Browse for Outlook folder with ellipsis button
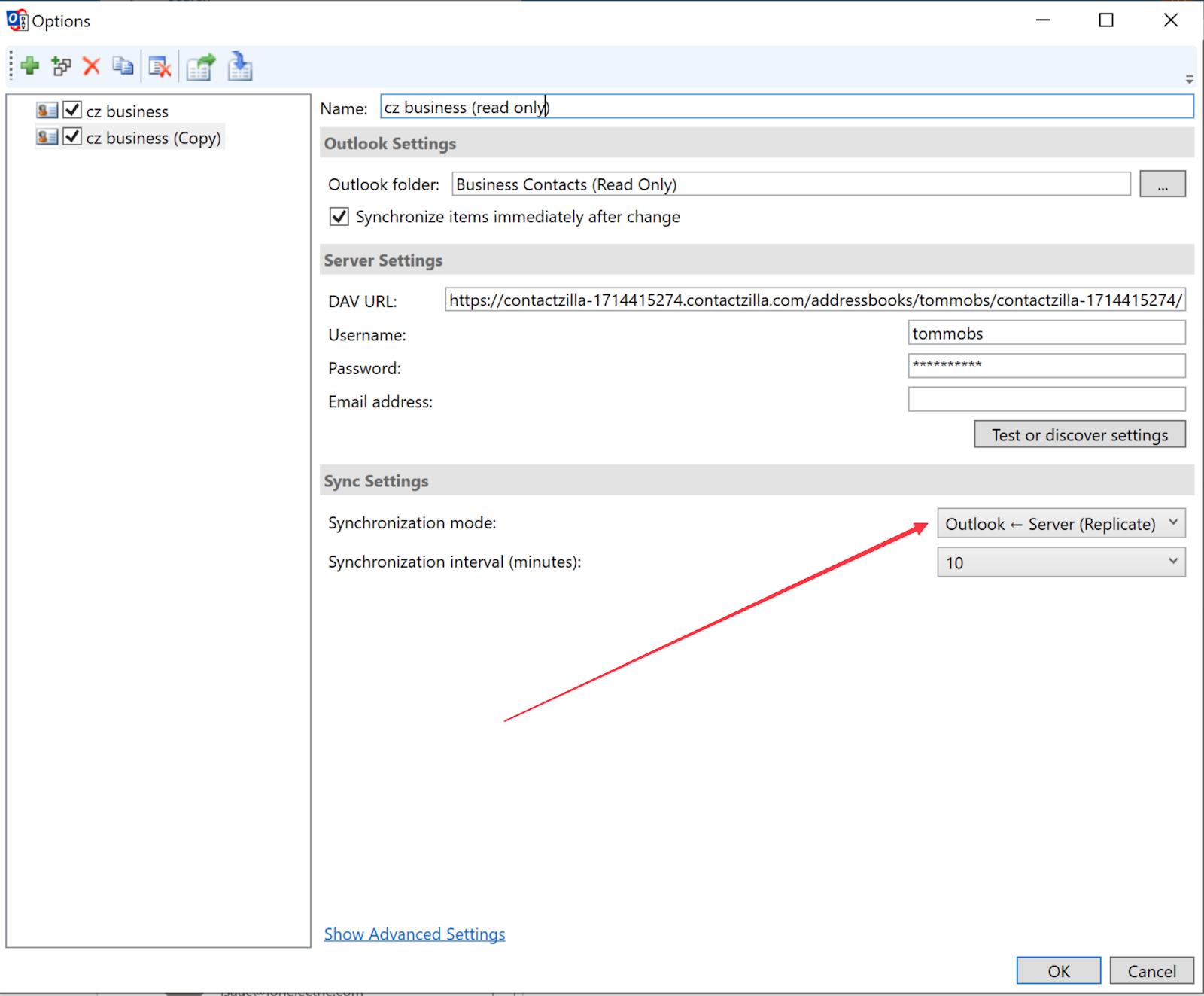The width and height of the screenshot is (1204, 996). 1162,184
